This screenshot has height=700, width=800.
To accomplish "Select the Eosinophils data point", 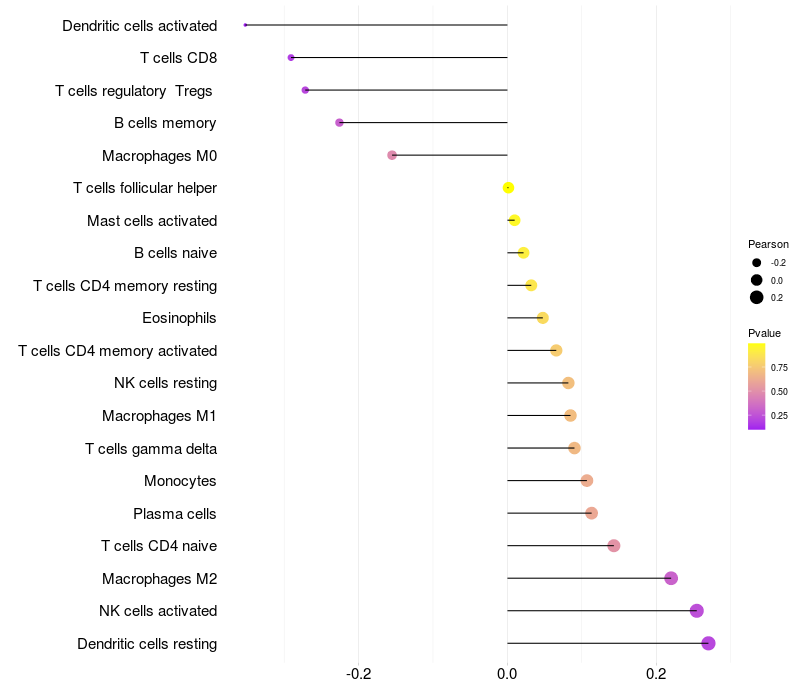I will click(x=542, y=318).
